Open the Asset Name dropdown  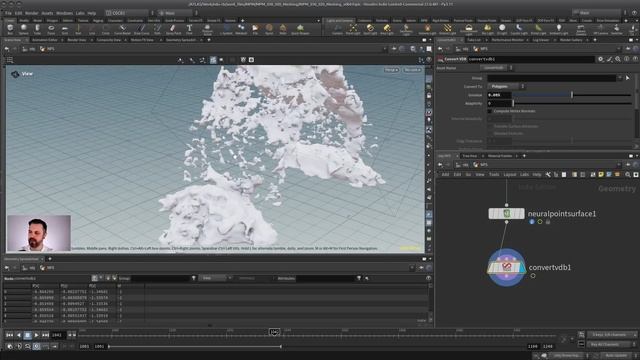496,68
